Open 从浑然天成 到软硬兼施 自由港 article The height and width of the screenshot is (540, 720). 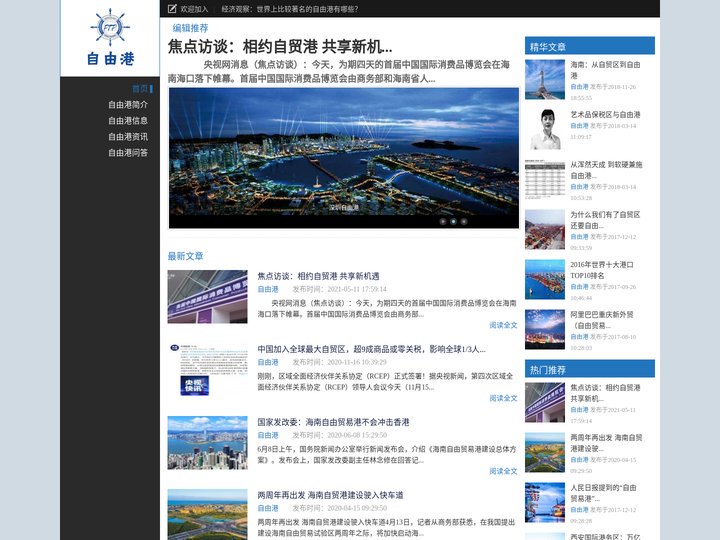(x=606, y=170)
